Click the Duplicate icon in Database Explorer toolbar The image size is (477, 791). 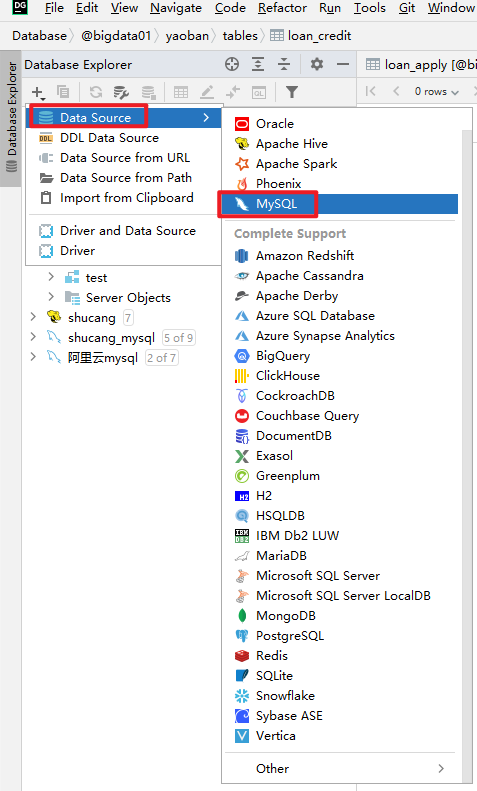(63, 92)
